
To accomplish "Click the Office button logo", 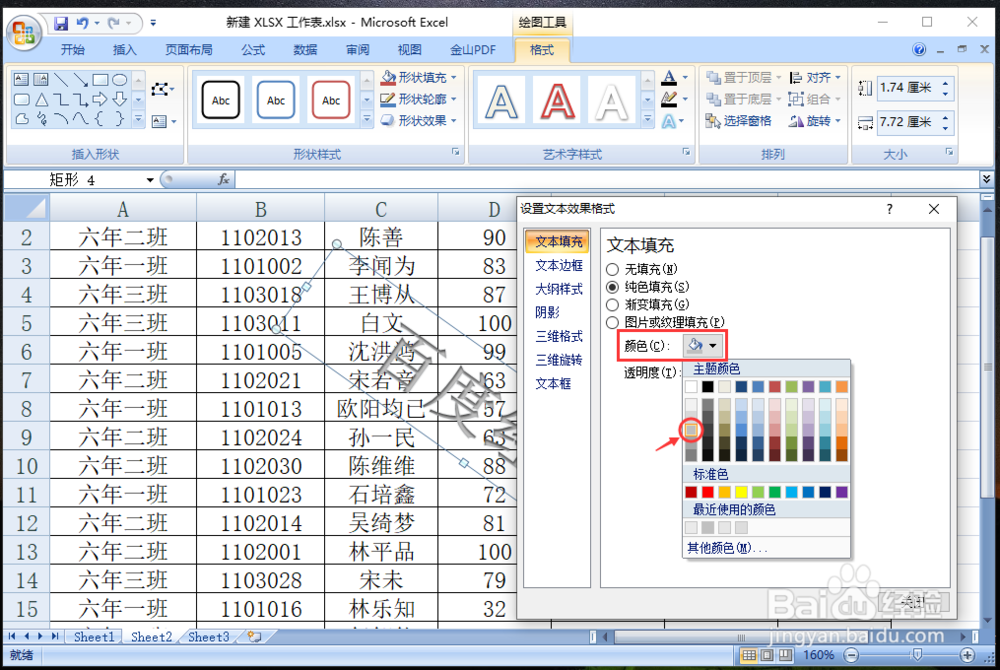I will click(24, 31).
